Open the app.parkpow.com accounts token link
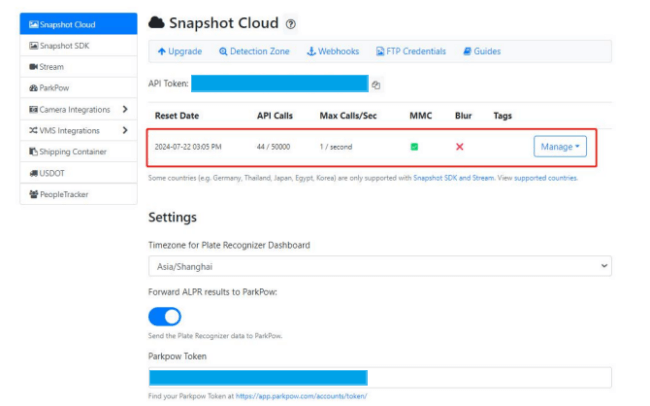 [302, 396]
